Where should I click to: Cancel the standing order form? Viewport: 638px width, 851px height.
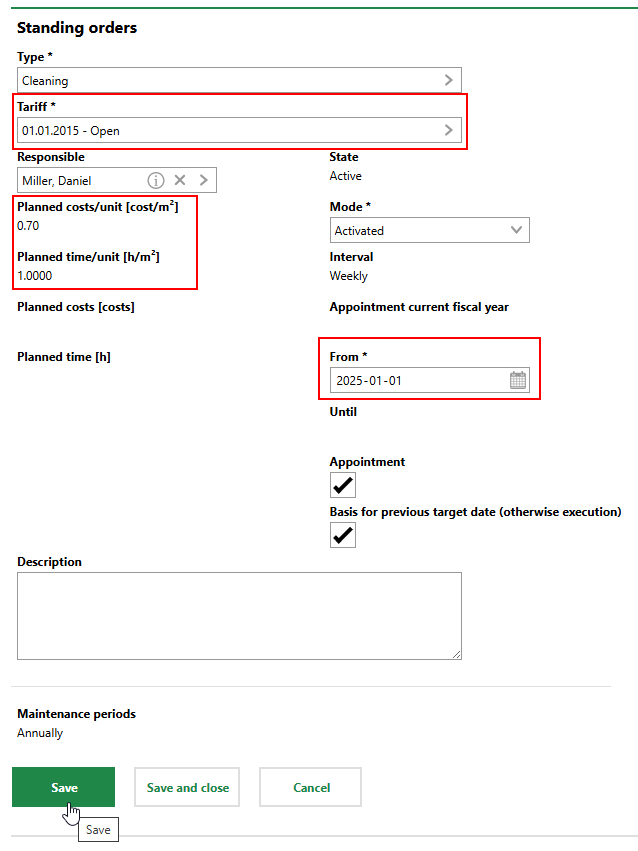pyautogui.click(x=311, y=787)
